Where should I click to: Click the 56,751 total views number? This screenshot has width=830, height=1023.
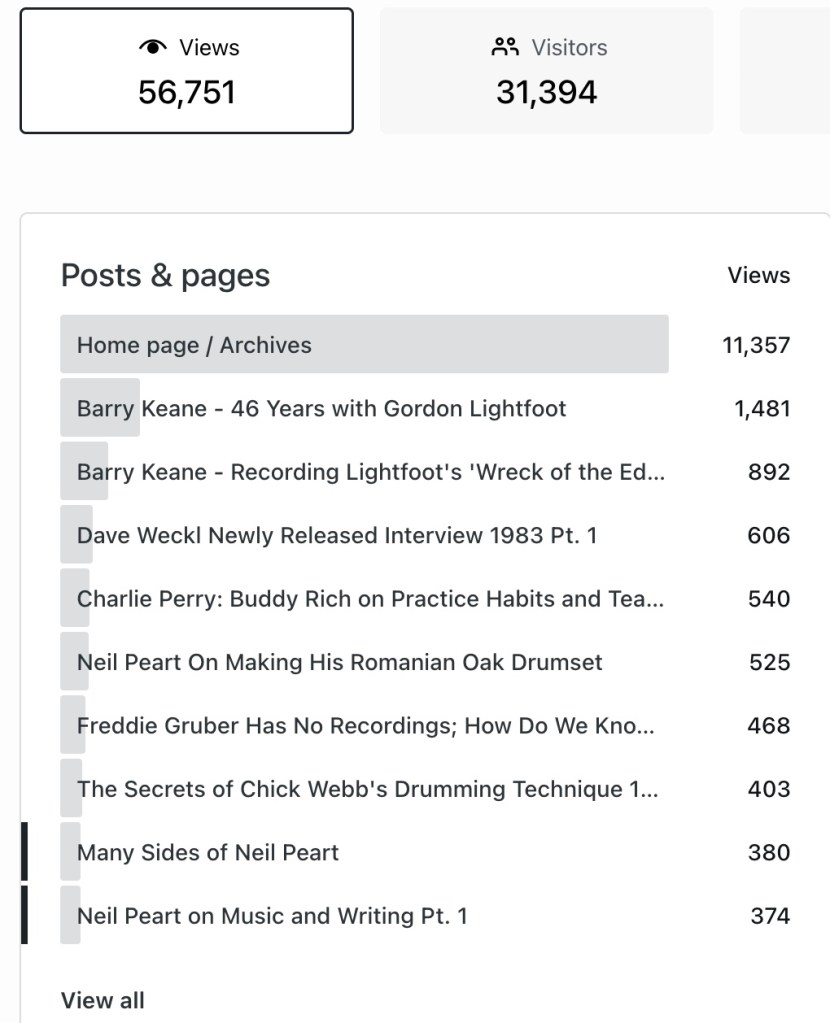point(187,93)
